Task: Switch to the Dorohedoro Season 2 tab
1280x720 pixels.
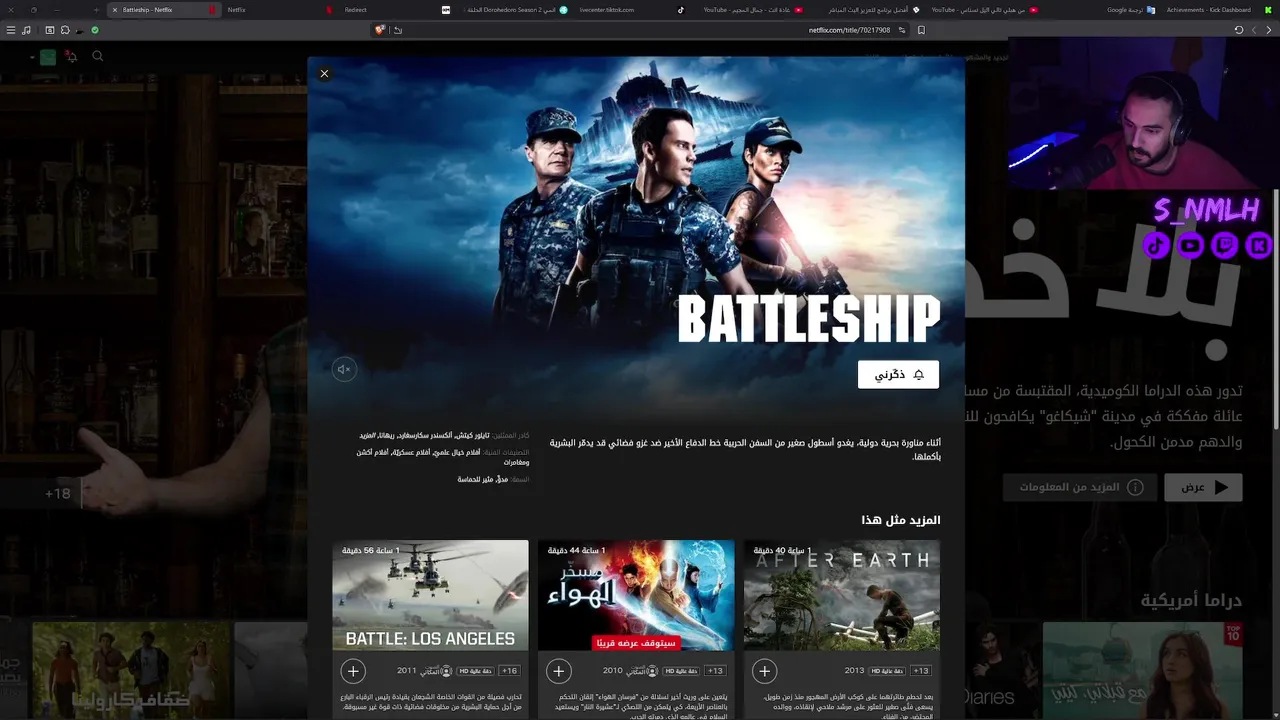Action: tap(512, 10)
